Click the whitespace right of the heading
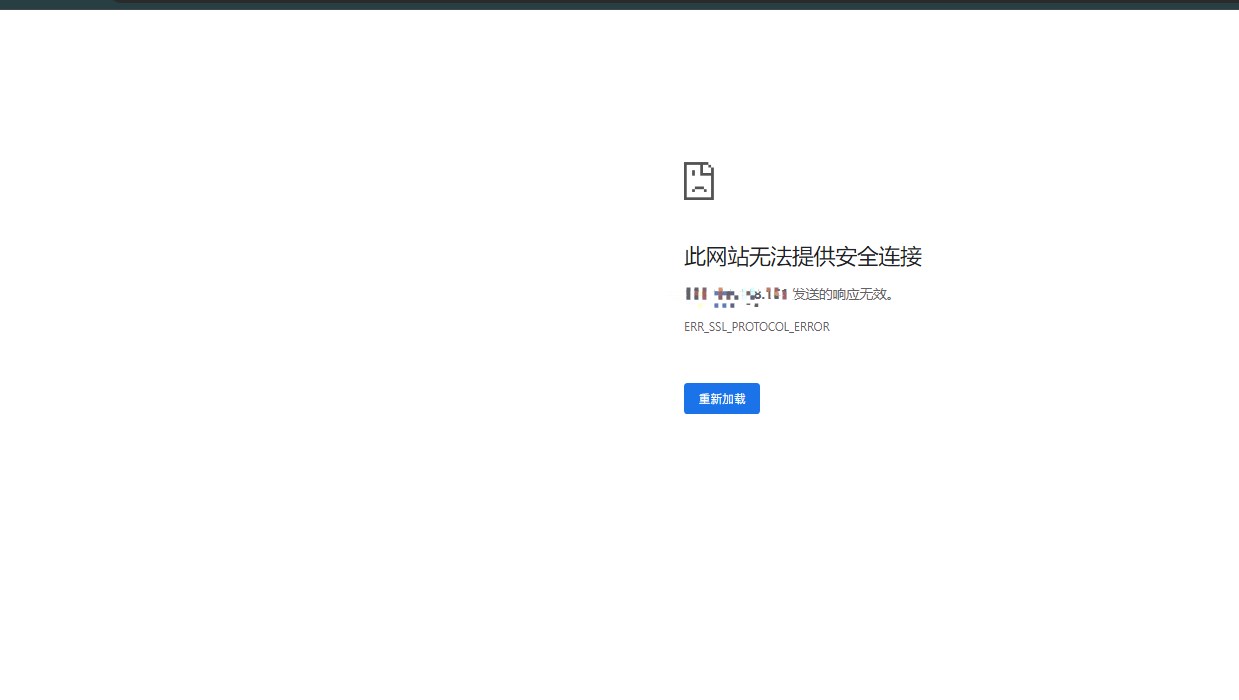 click(1050, 257)
